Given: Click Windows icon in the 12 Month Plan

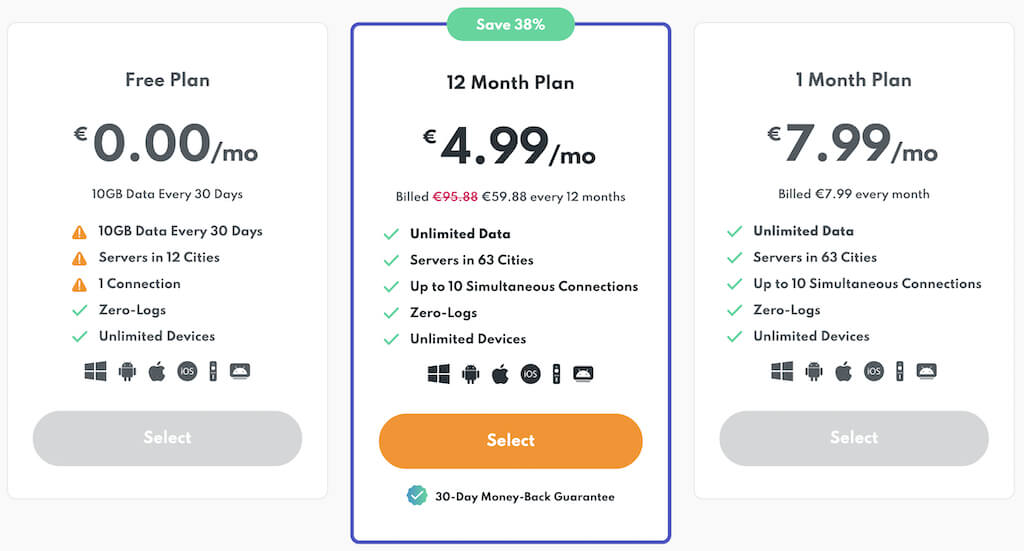Looking at the screenshot, I should 439,374.
